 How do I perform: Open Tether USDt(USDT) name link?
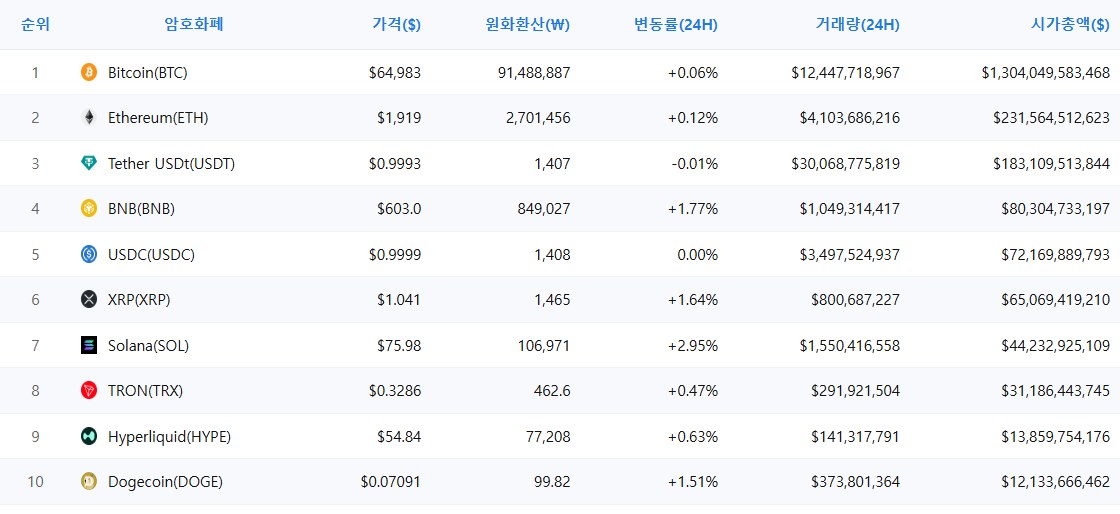point(171,164)
